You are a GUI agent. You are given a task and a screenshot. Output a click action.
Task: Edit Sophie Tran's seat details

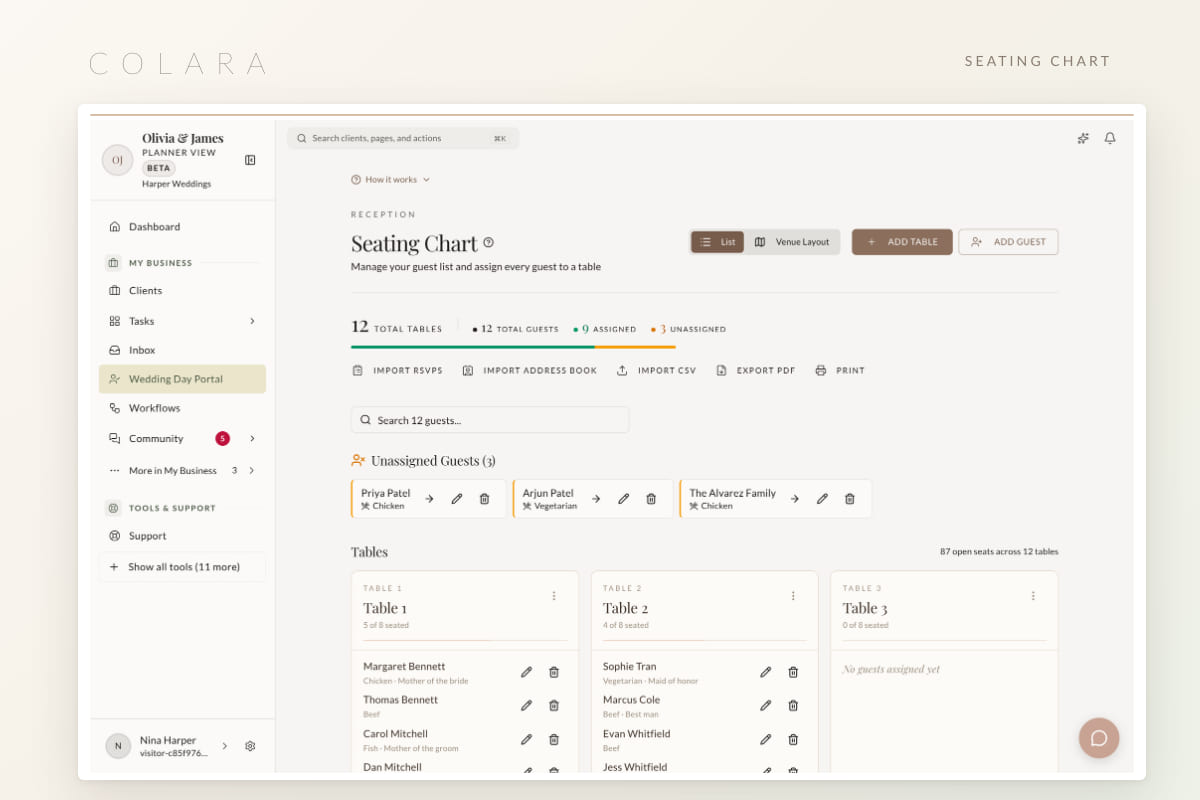tap(766, 672)
